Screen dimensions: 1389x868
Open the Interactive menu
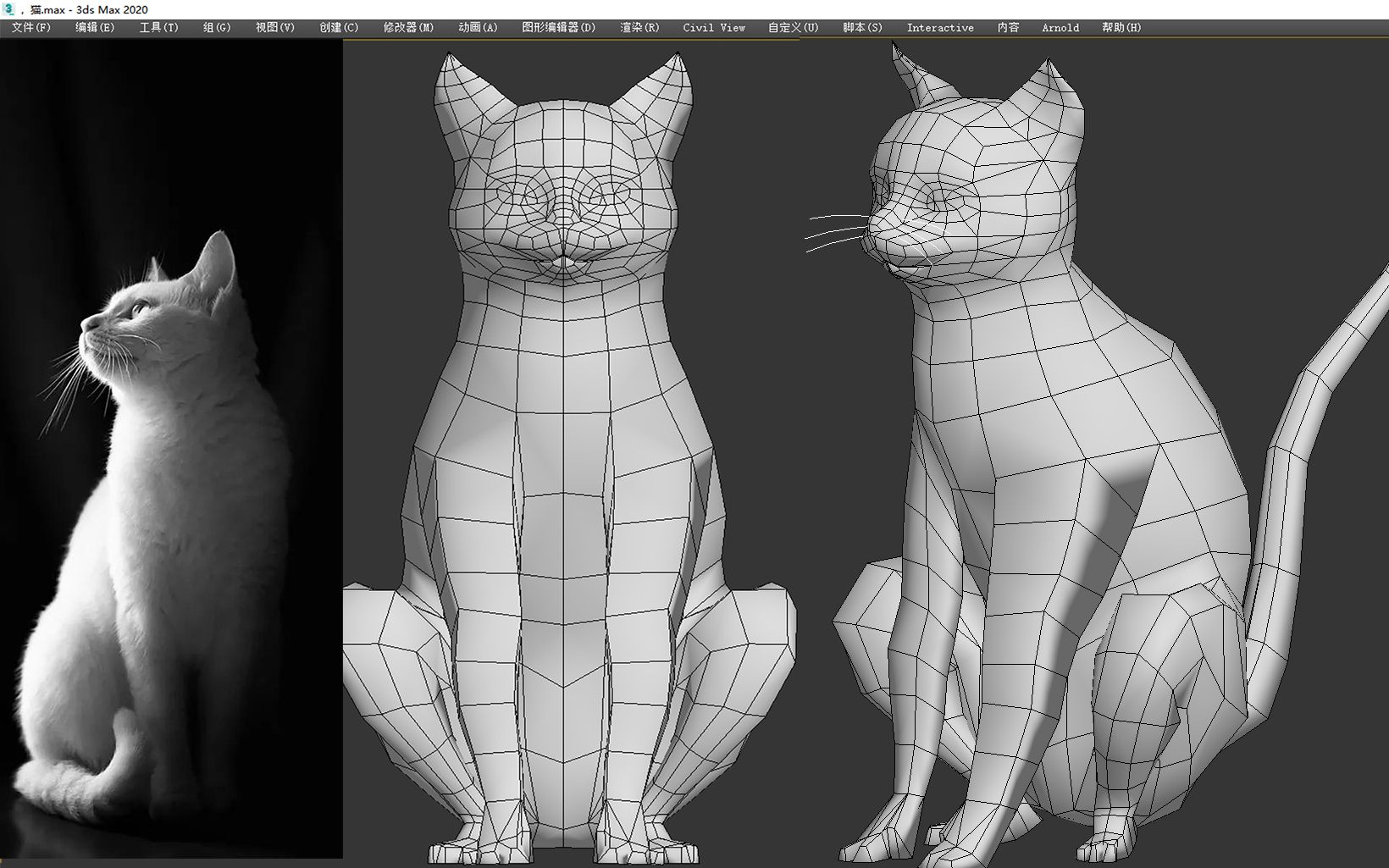tap(940, 27)
